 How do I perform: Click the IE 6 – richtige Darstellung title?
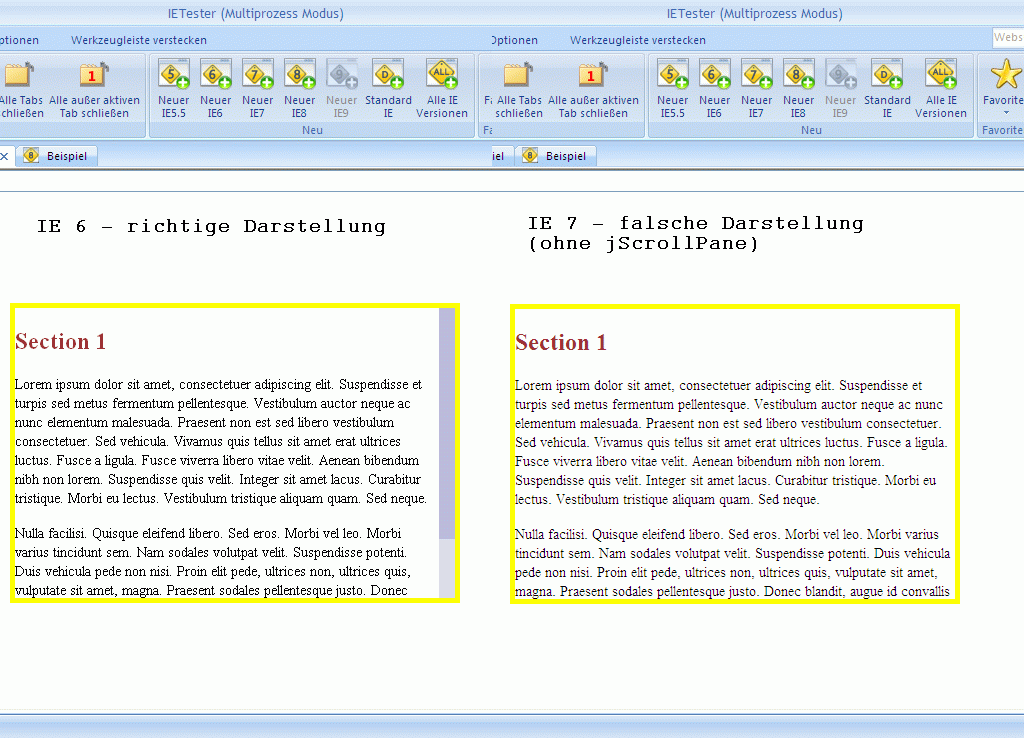(x=211, y=226)
